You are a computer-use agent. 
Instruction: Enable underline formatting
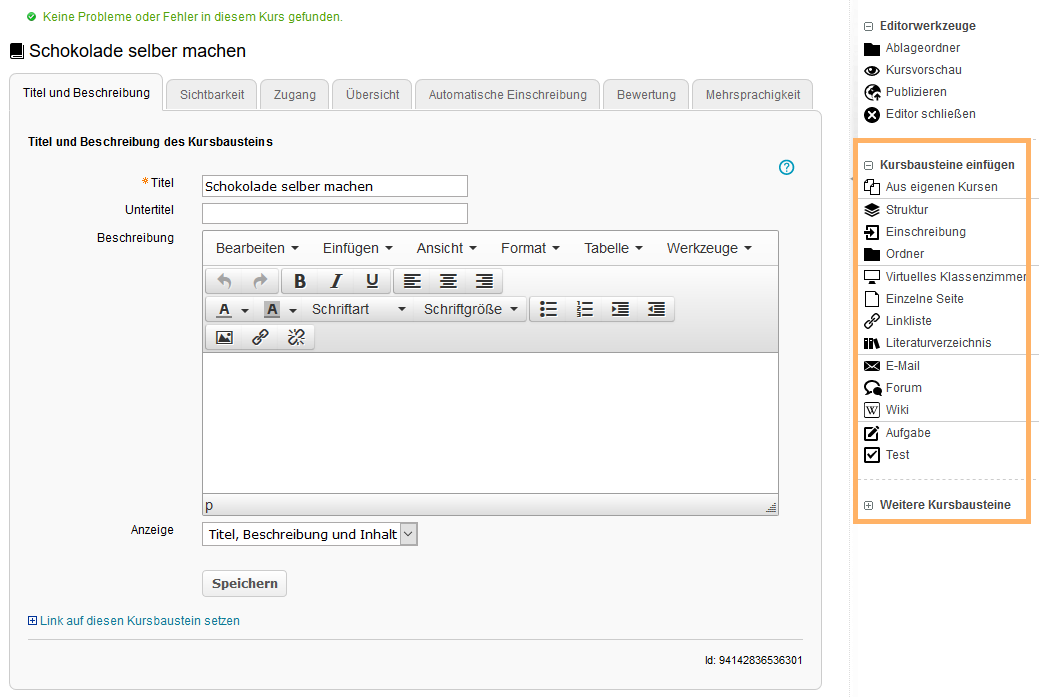pyautogui.click(x=371, y=281)
